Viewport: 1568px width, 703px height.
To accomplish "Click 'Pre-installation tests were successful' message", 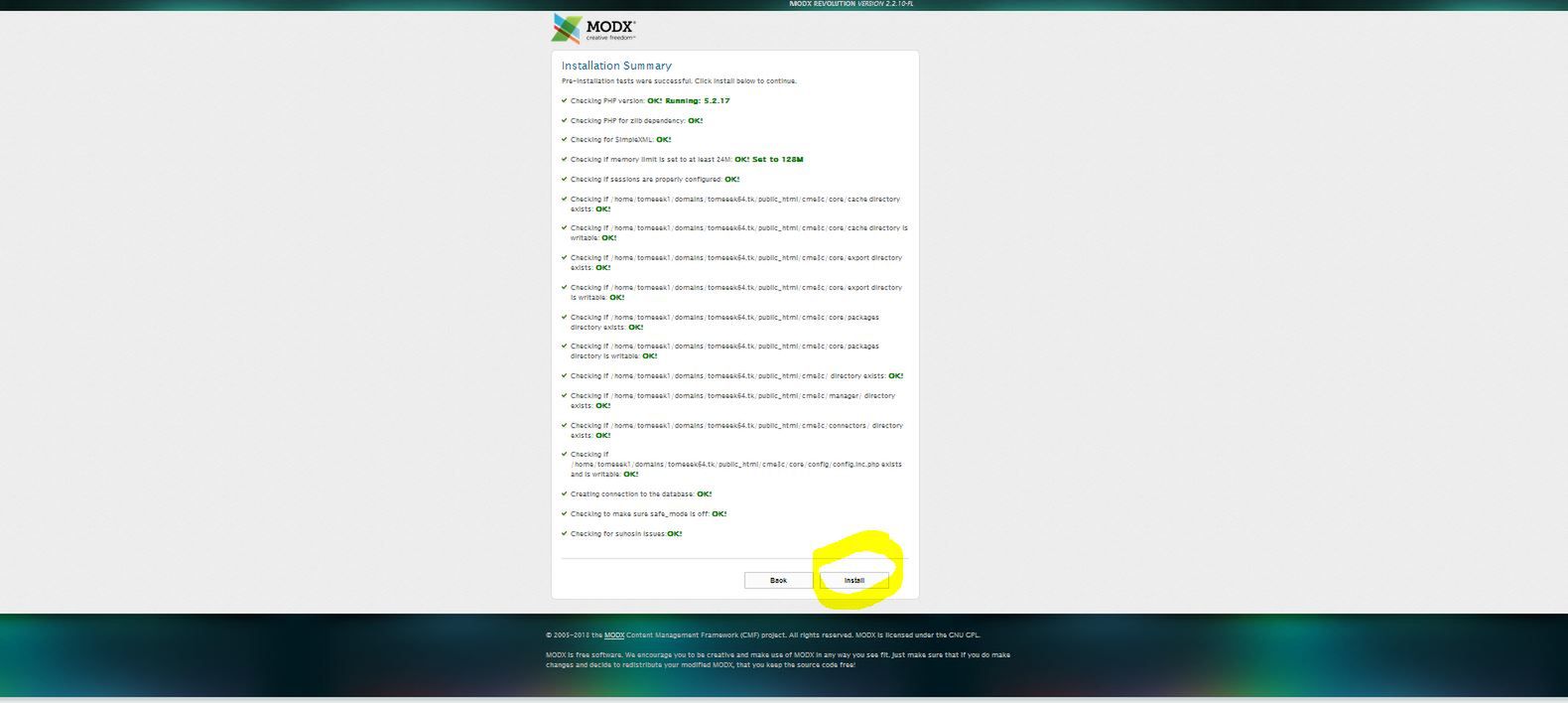I will point(679,81).
